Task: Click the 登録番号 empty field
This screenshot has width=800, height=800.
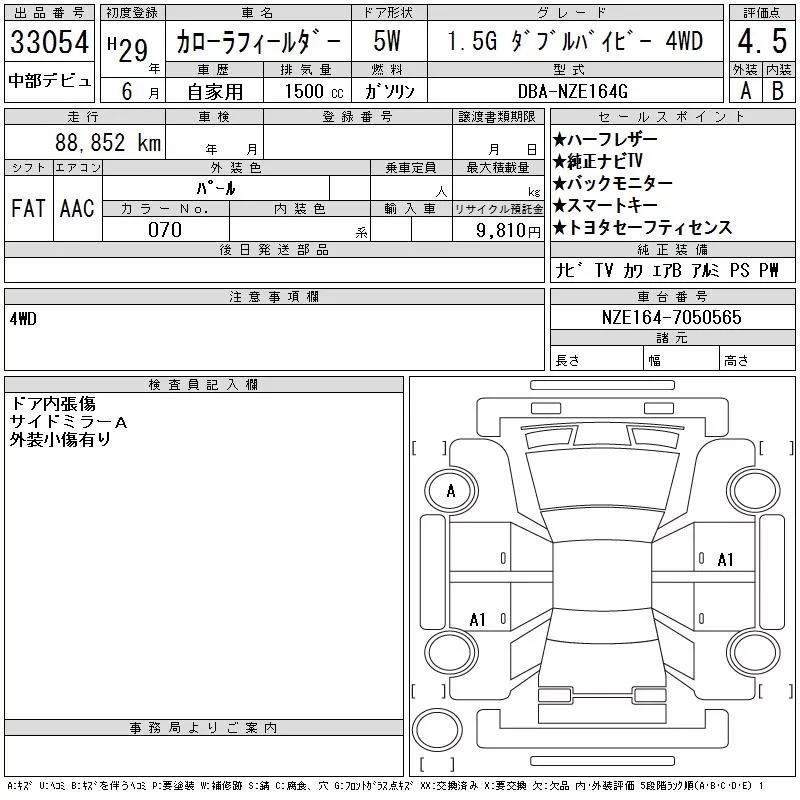Action: click(x=358, y=141)
